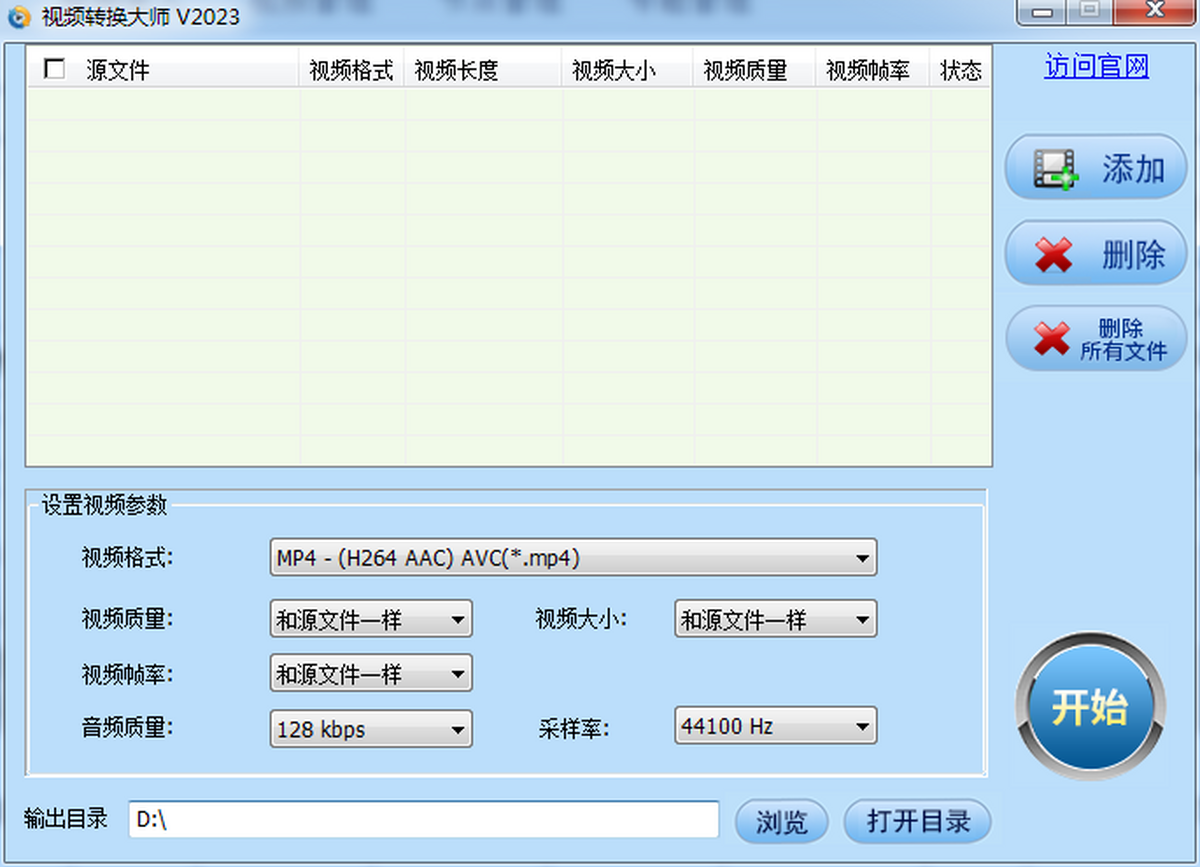Open the 访问官网 link
The height and width of the screenshot is (867, 1200).
[x=1097, y=67]
